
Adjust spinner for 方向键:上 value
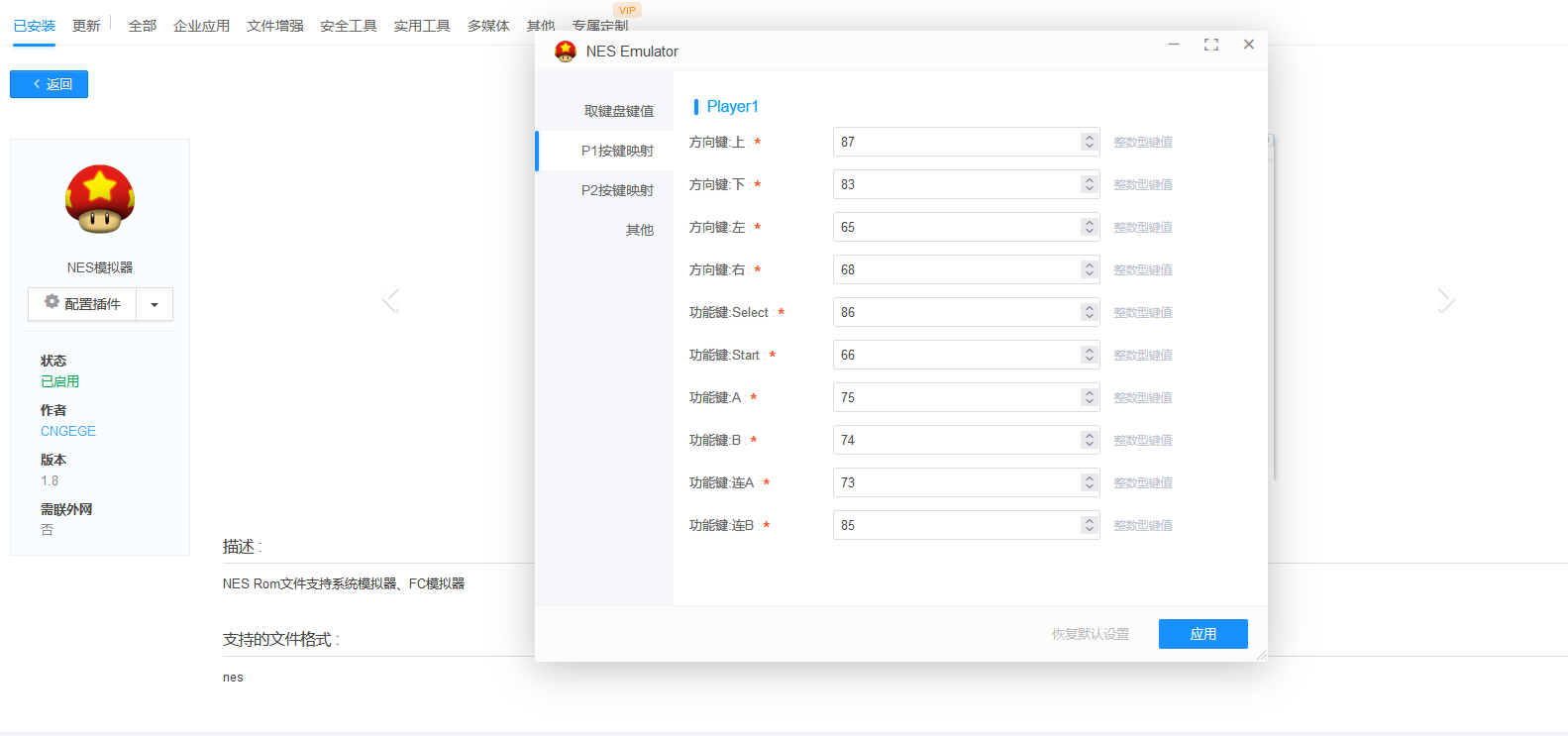[1090, 142]
